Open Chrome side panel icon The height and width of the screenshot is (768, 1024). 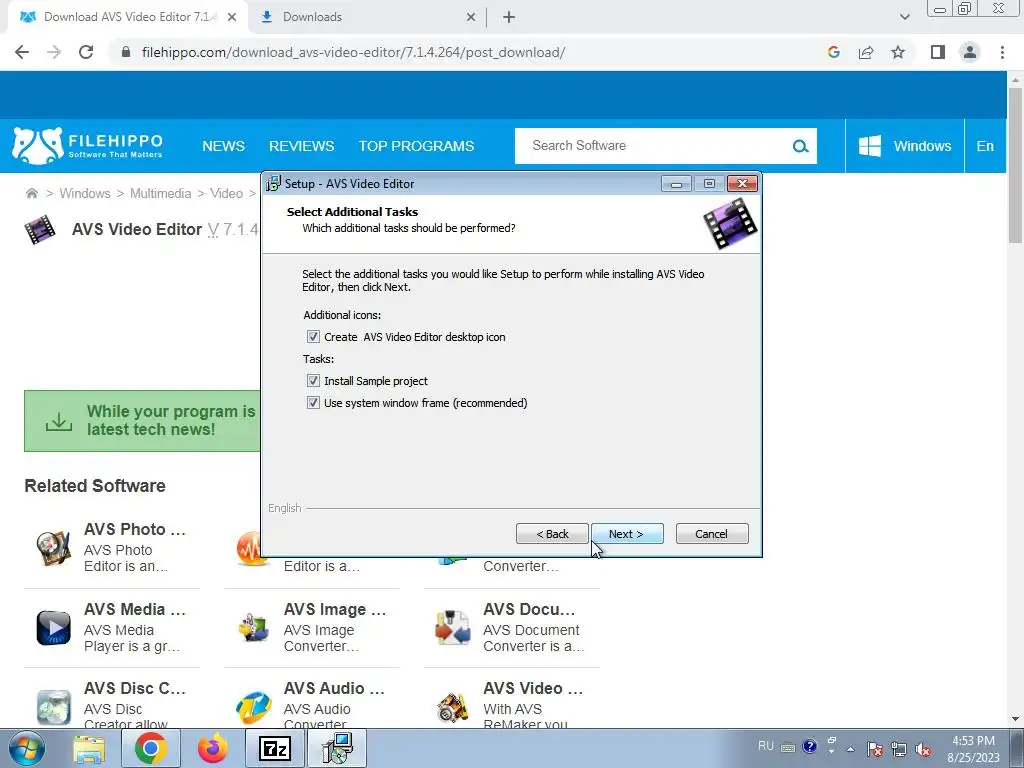[938, 52]
